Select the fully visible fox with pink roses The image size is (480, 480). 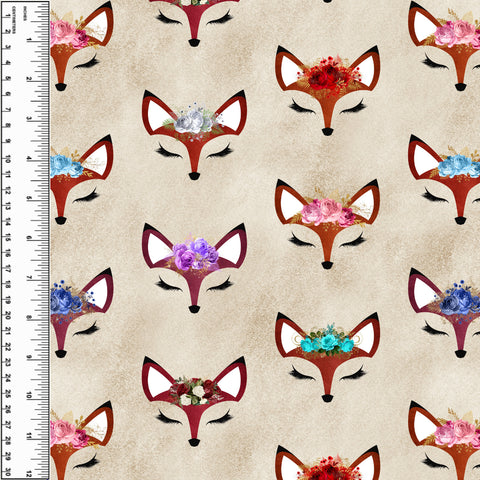[x=327, y=224]
